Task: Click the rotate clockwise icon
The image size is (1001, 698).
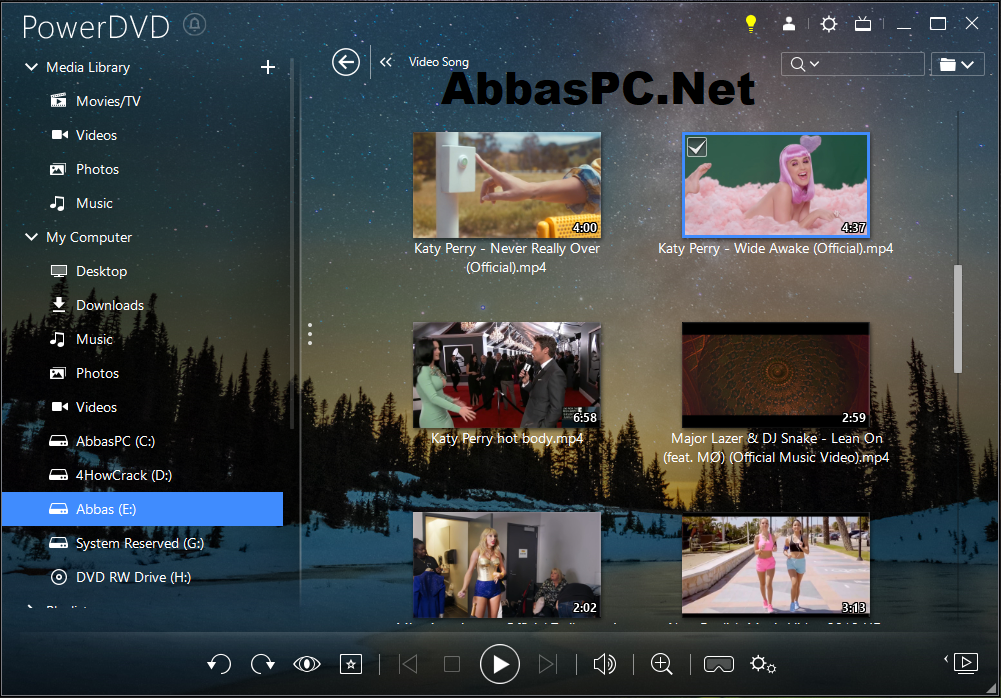Action: pyautogui.click(x=262, y=664)
